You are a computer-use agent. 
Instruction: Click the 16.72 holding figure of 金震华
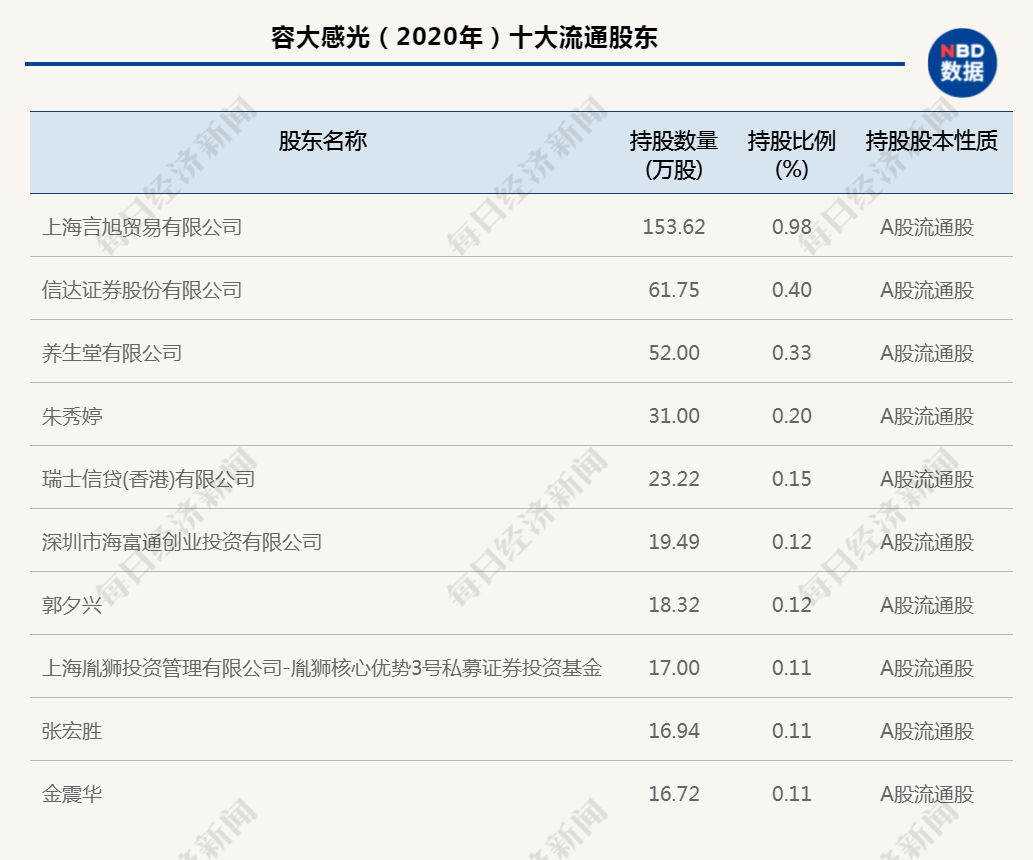pos(672,794)
